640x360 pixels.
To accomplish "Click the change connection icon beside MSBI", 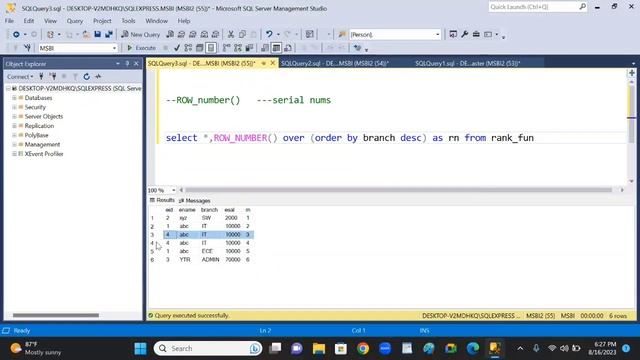I will 27,48.
